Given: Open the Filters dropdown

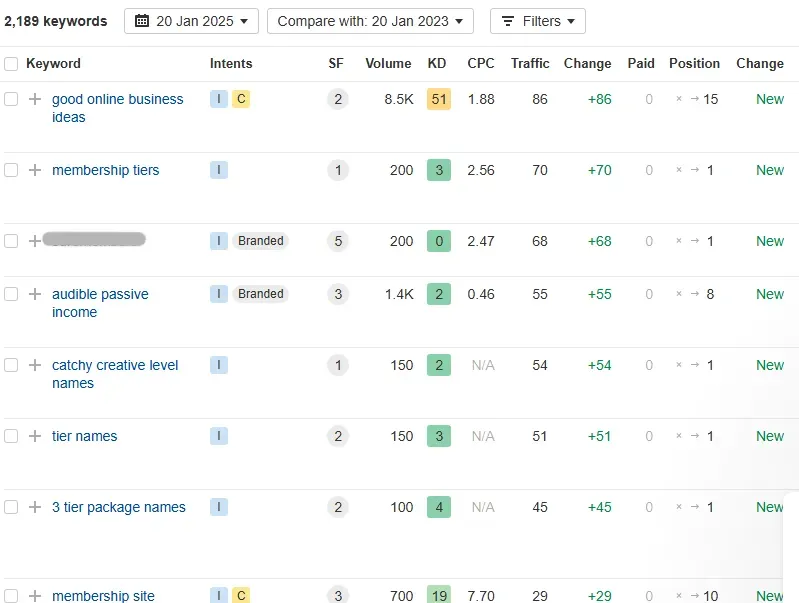Looking at the screenshot, I should tap(538, 21).
